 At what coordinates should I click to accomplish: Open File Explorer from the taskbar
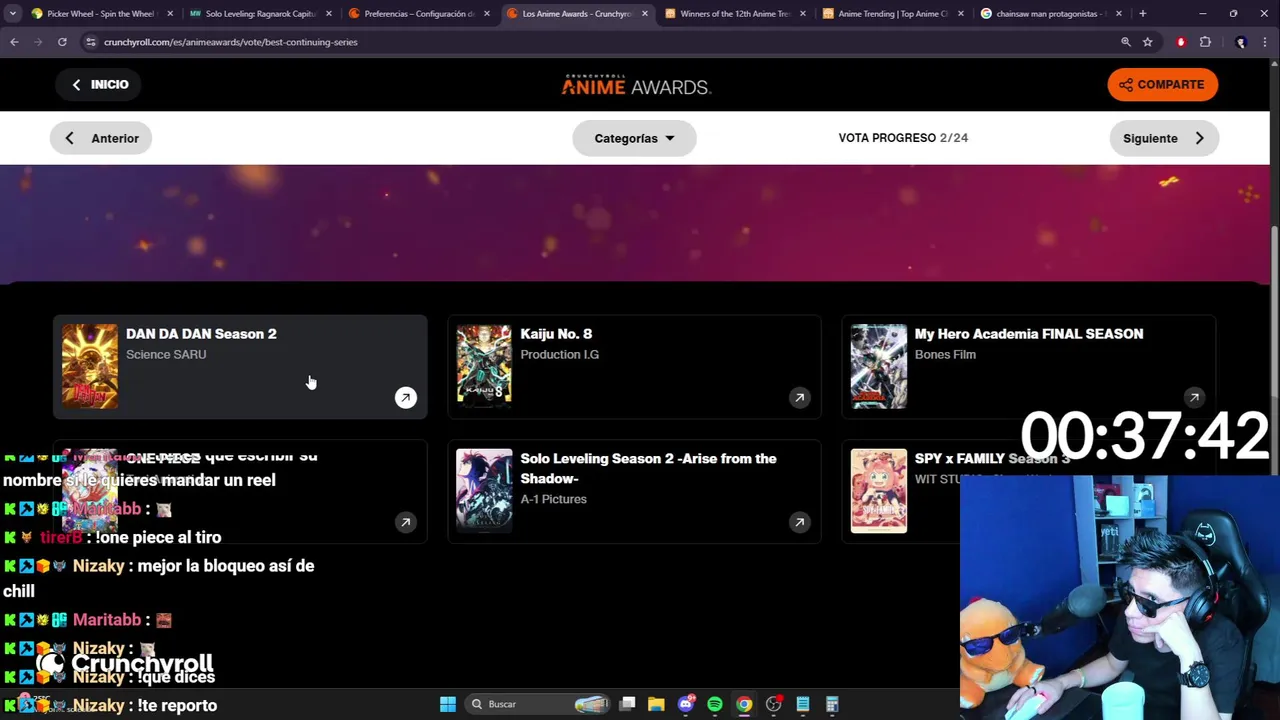point(656,704)
